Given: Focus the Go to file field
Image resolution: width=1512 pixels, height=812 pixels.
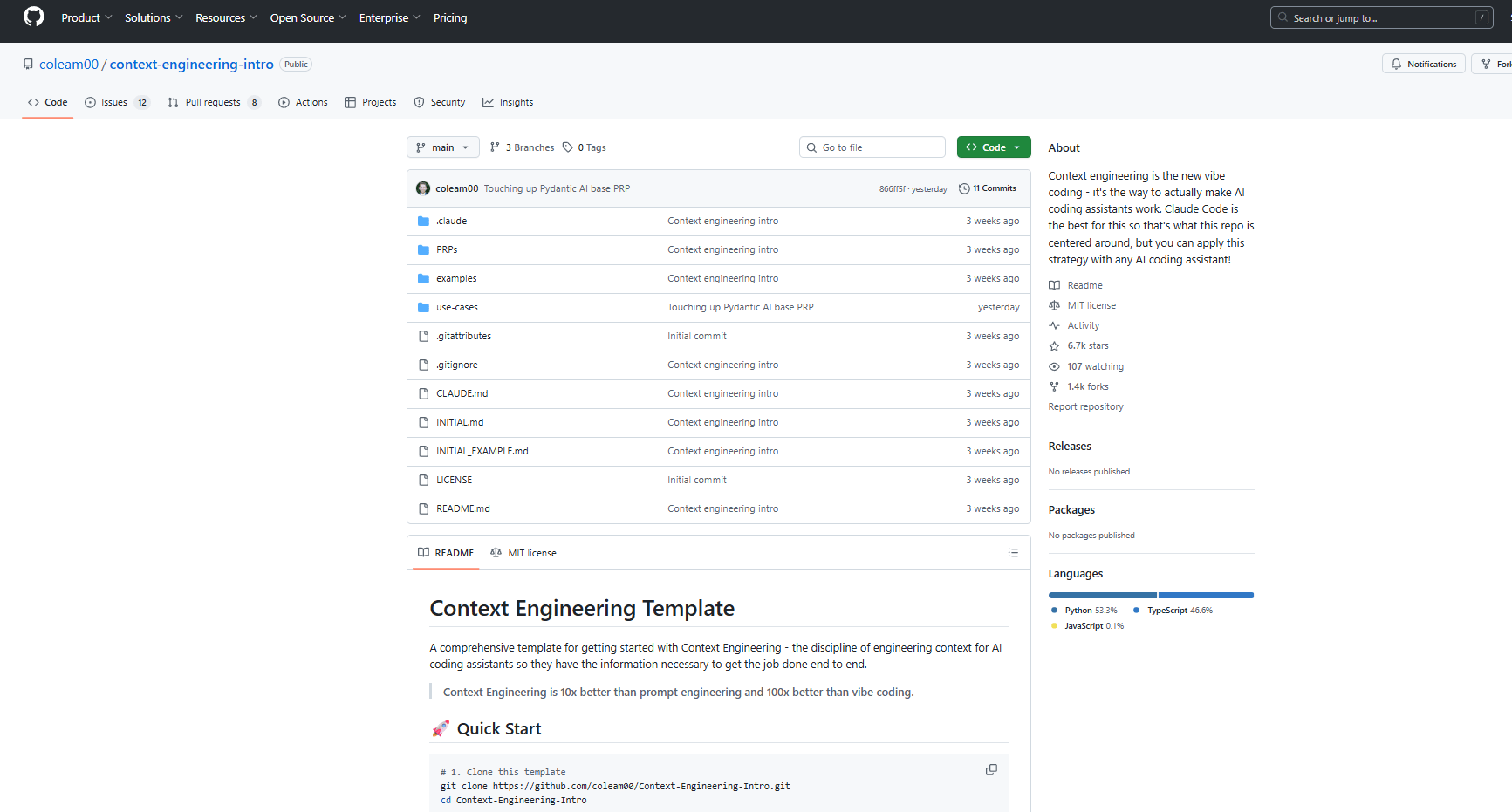Looking at the screenshot, I should [872, 147].
